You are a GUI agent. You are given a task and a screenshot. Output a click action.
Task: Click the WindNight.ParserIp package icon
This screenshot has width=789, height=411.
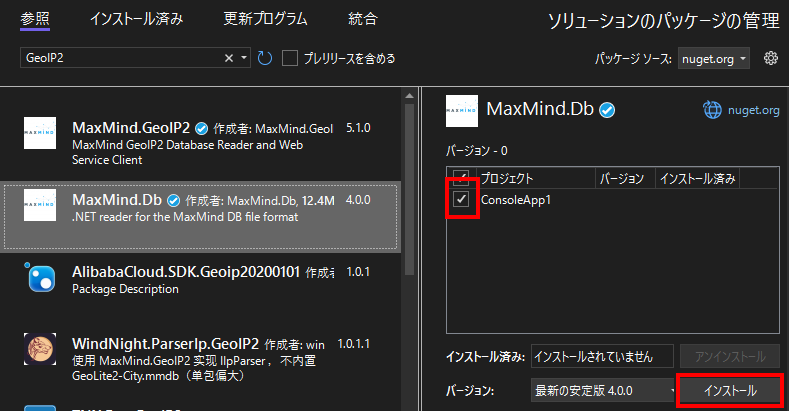coord(40,349)
